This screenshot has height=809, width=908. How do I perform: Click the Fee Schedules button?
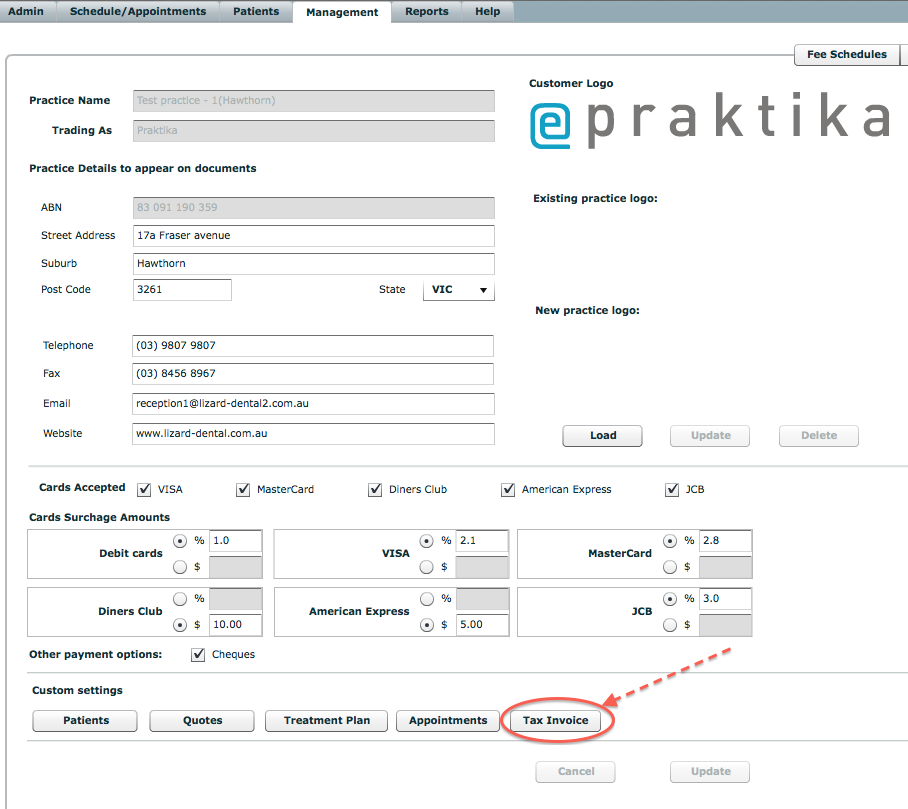point(847,54)
